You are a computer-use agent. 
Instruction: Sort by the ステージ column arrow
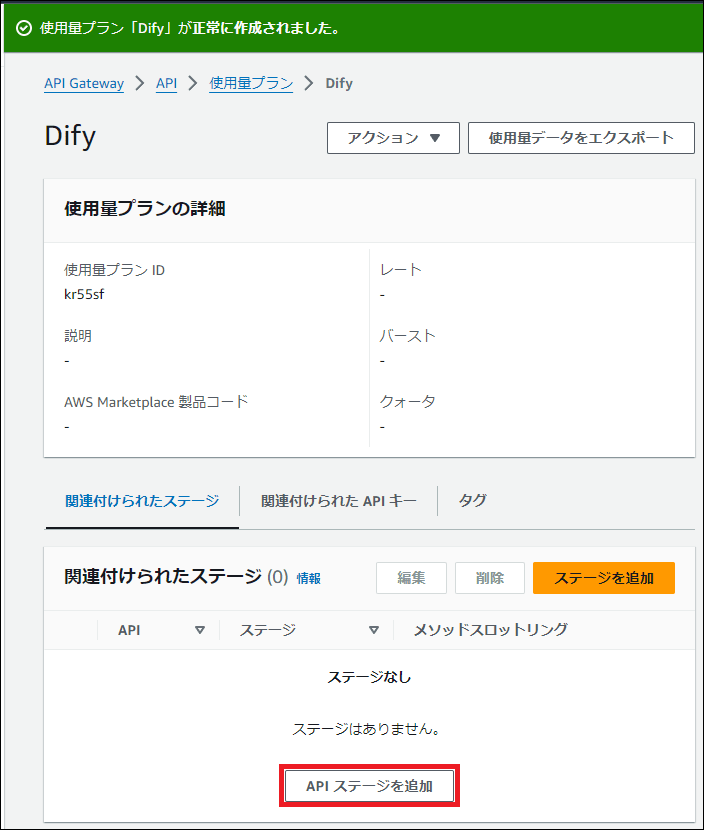[x=374, y=630]
